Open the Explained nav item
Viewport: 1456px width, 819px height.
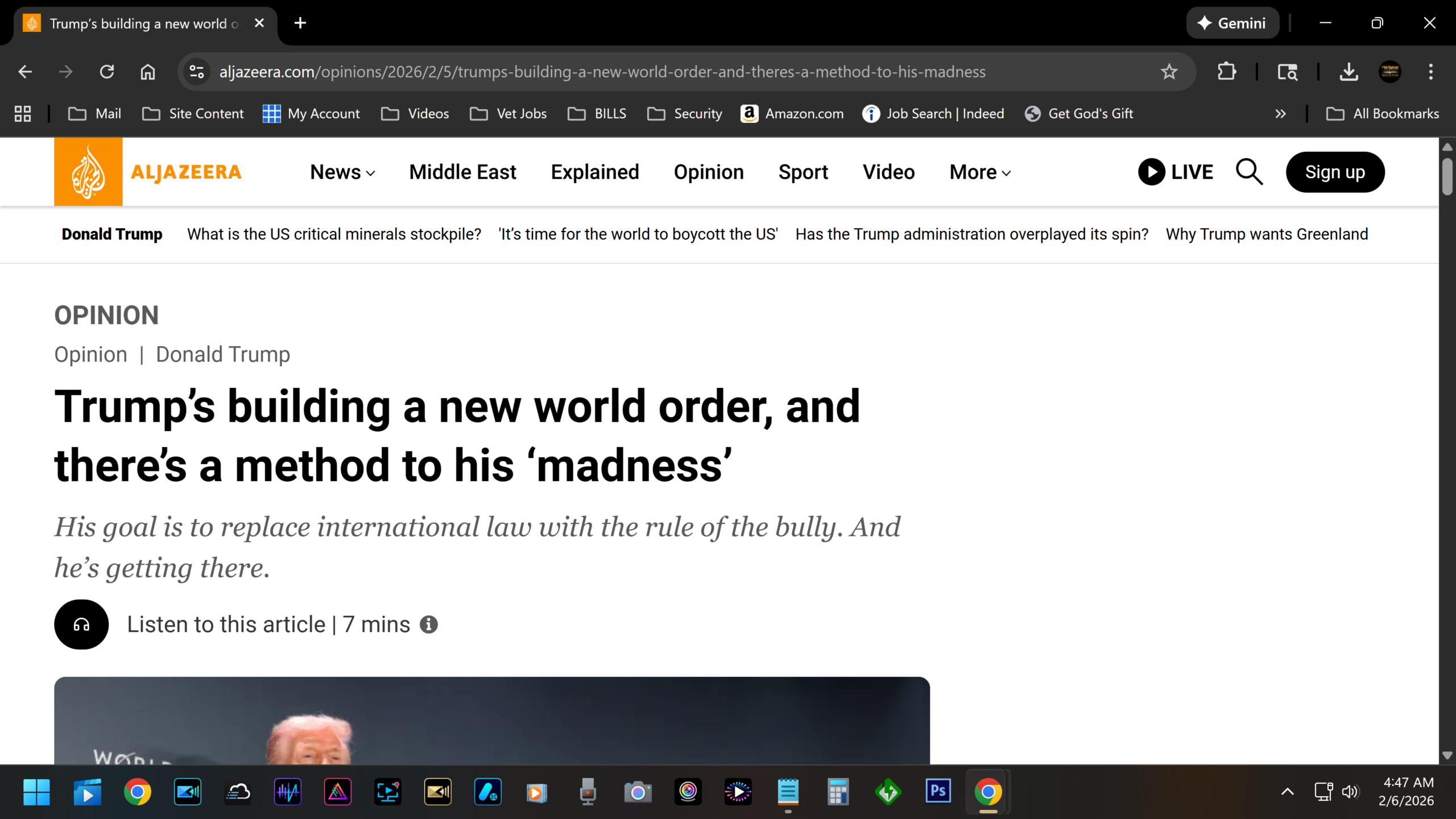pos(595,172)
